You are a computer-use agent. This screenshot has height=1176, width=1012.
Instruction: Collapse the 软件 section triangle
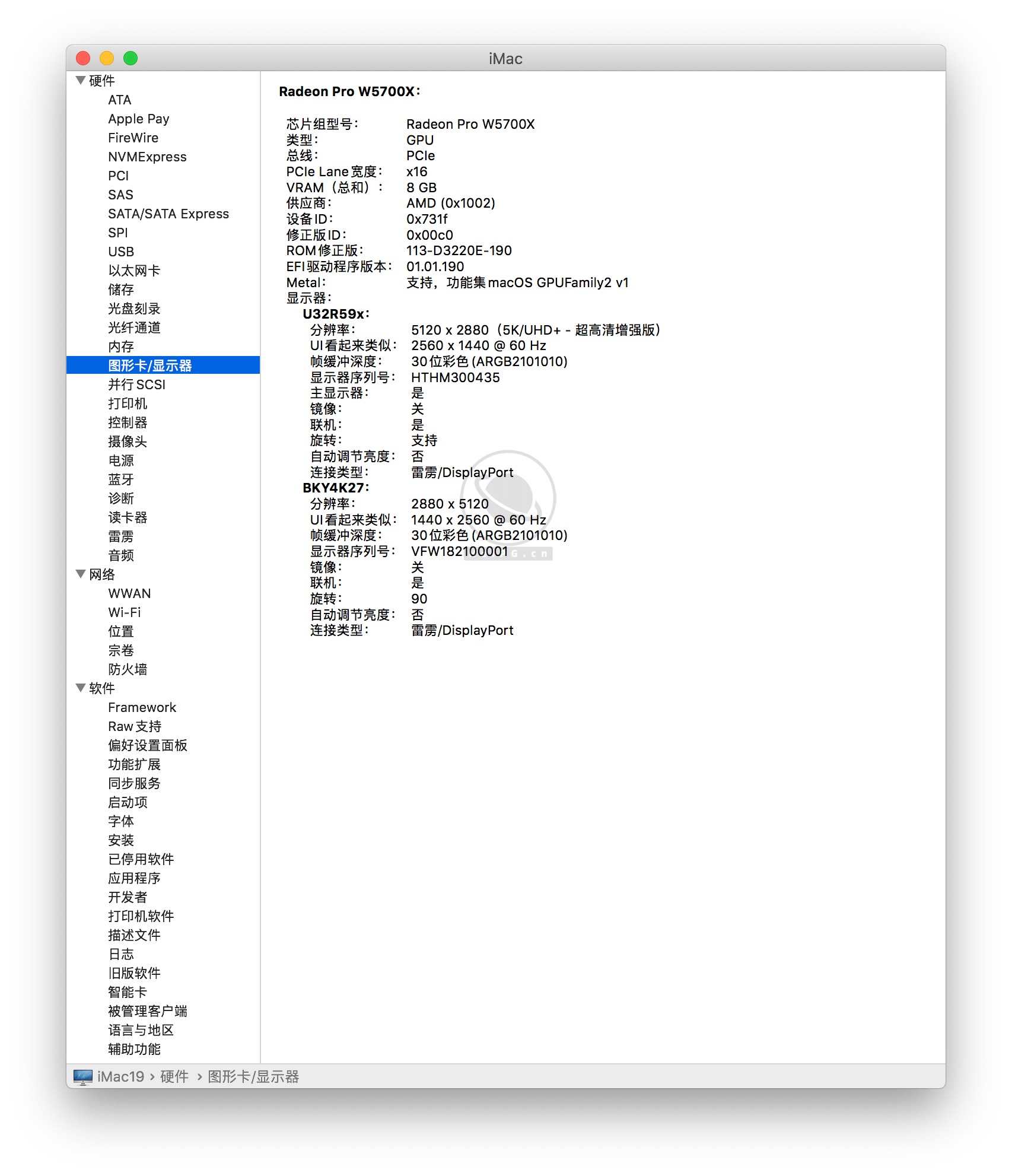tap(80, 688)
